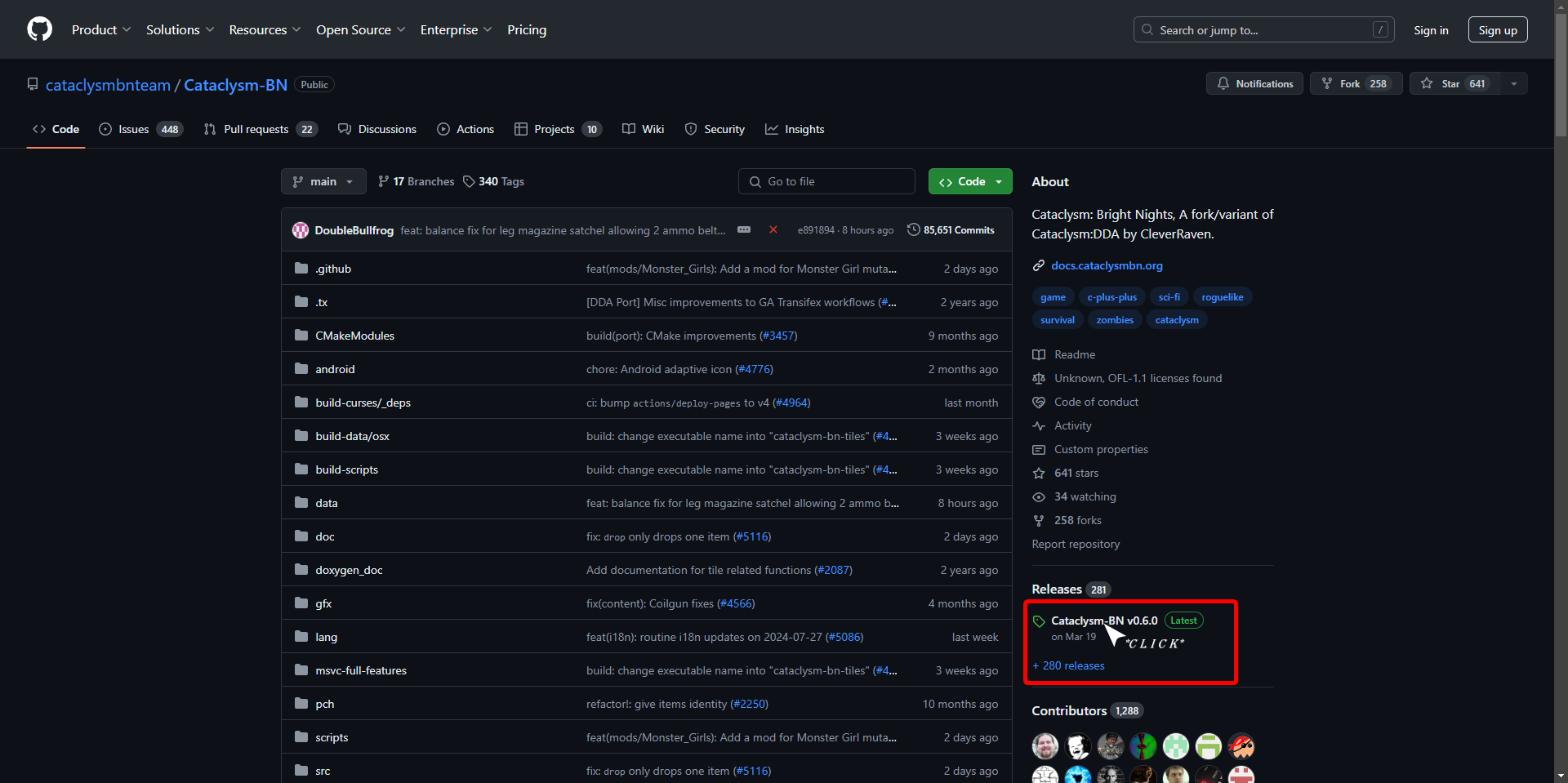The image size is (1568, 783).
Task: Click the Custom properties icon
Action: click(x=1039, y=450)
